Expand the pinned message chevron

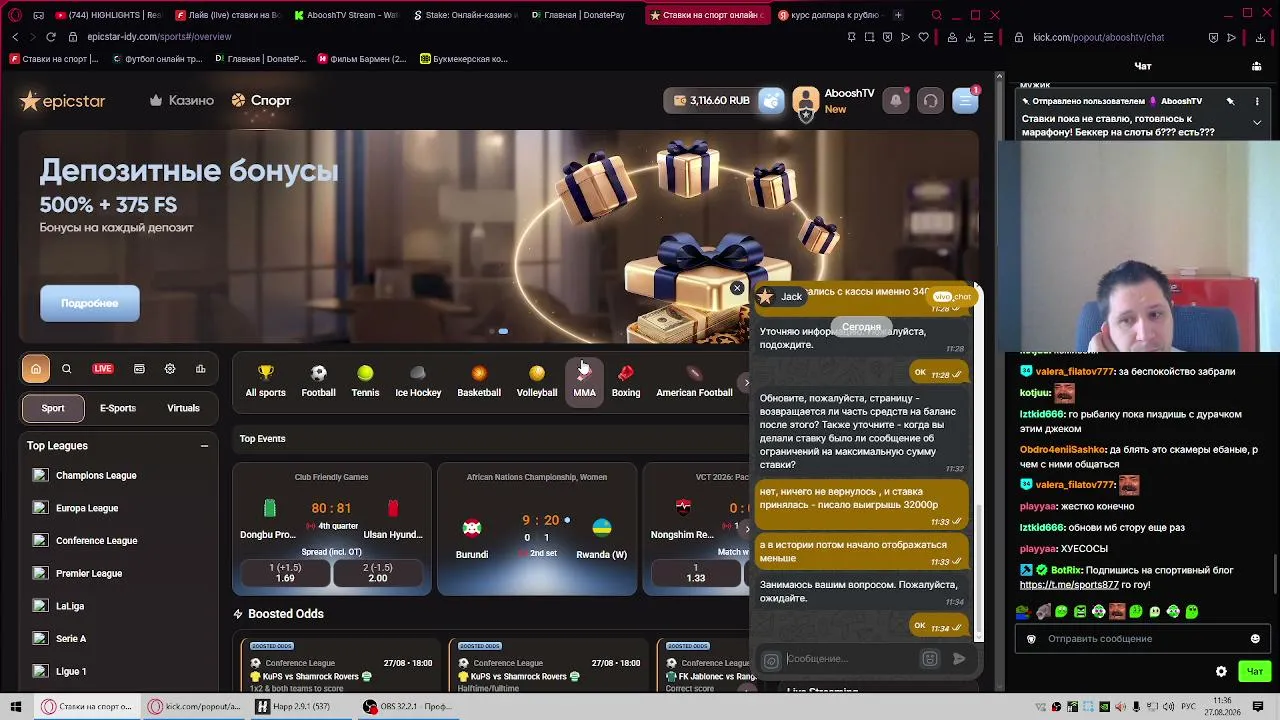click(x=1257, y=122)
